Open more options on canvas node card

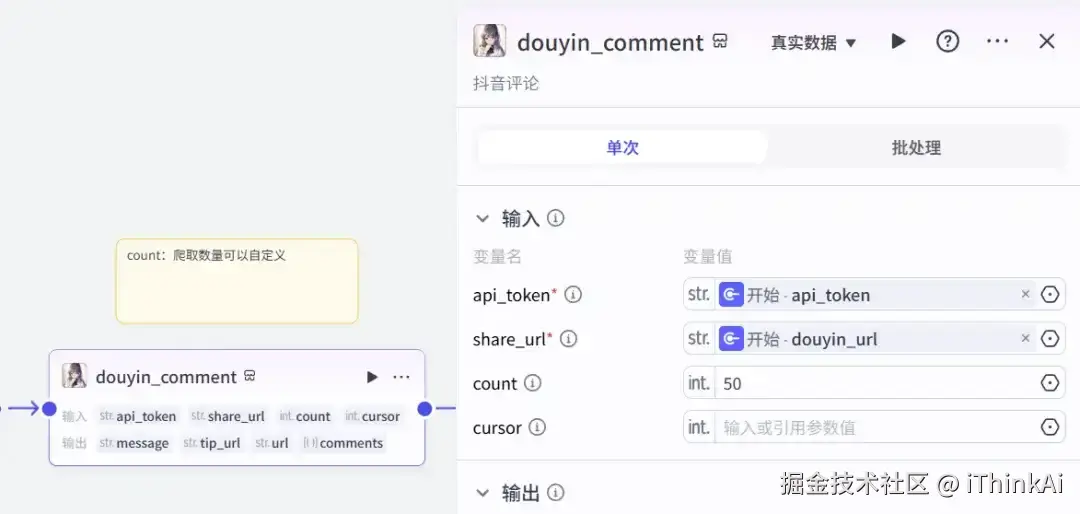click(402, 377)
